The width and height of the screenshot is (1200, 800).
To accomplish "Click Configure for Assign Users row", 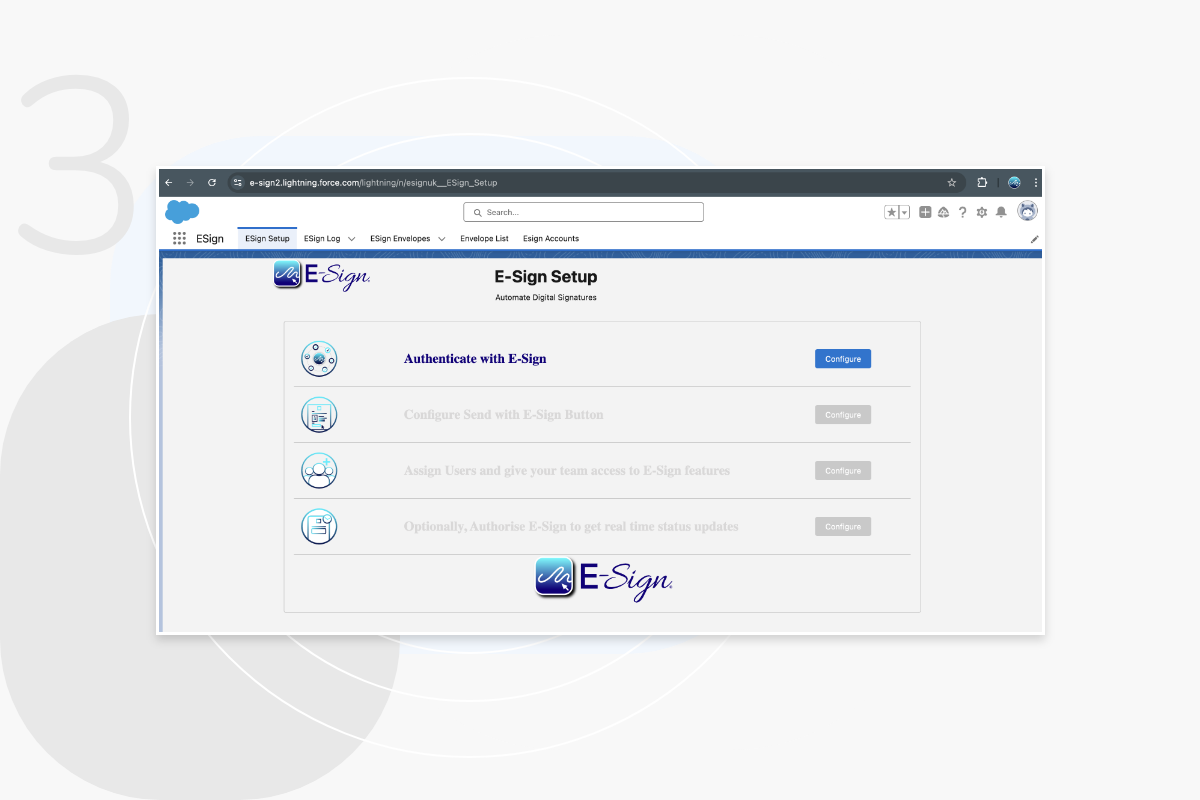I will 843,471.
